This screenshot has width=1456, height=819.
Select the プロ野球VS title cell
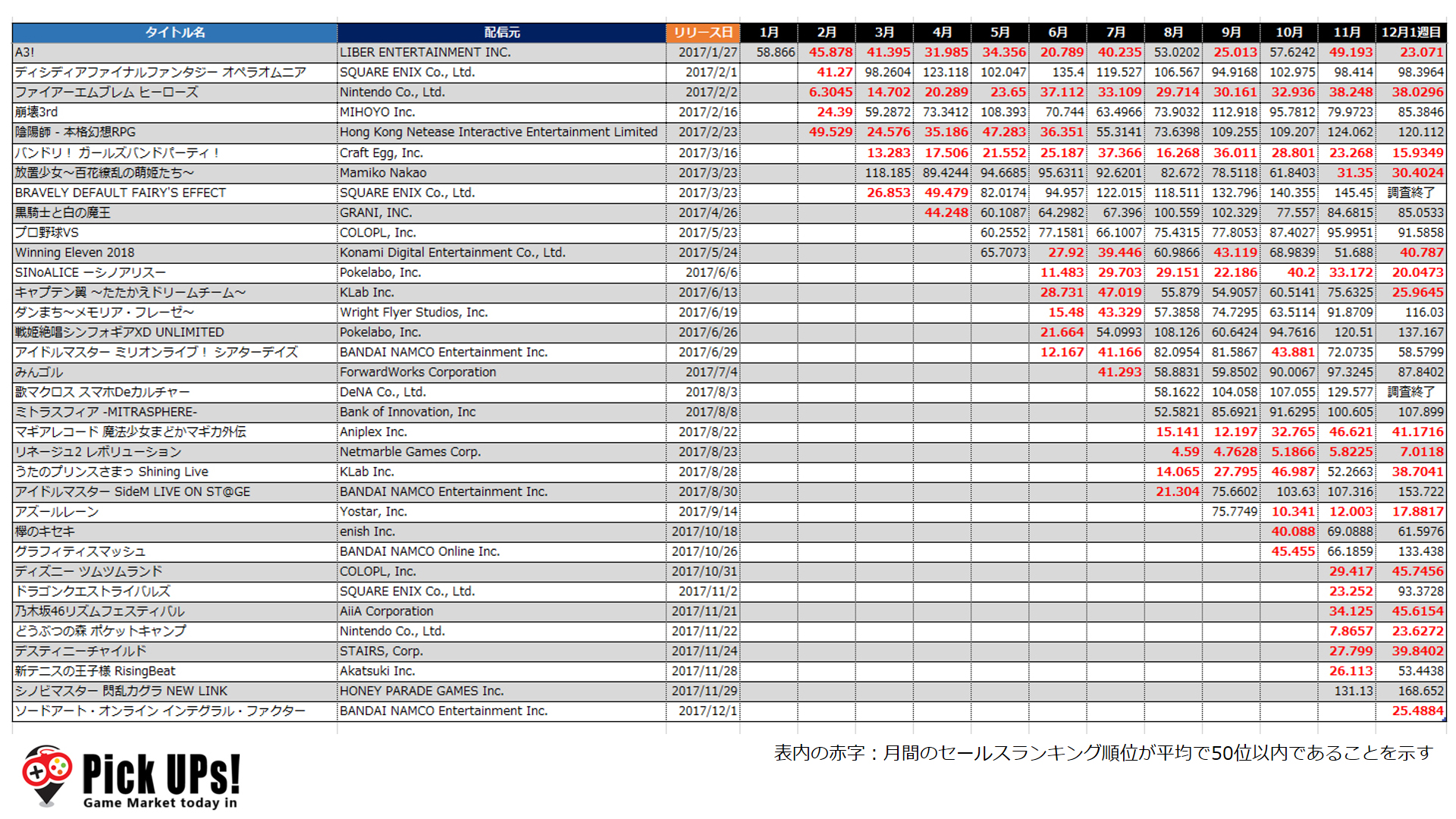174,233
